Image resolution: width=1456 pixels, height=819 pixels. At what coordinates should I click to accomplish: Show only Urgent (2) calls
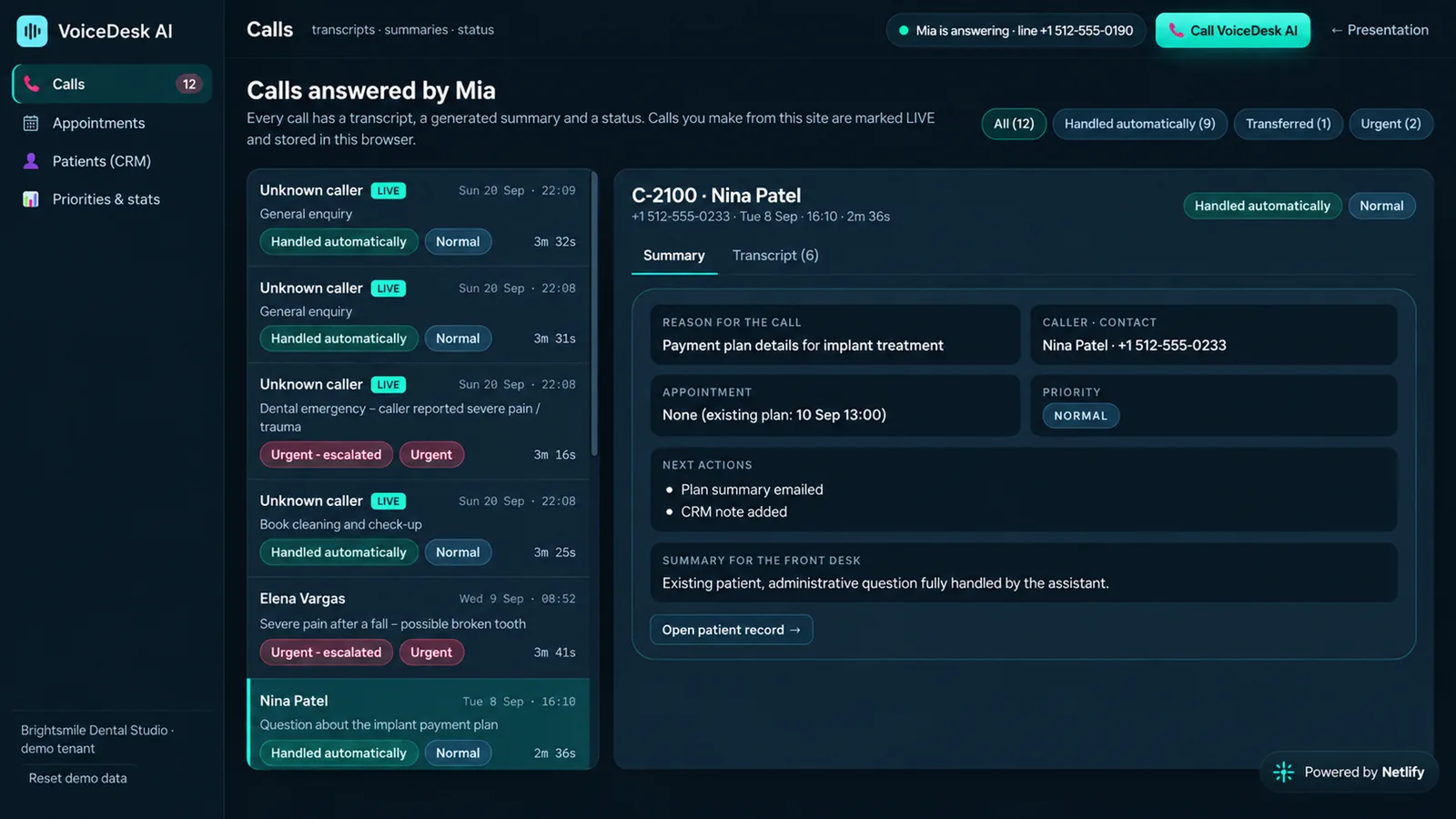pos(1390,124)
